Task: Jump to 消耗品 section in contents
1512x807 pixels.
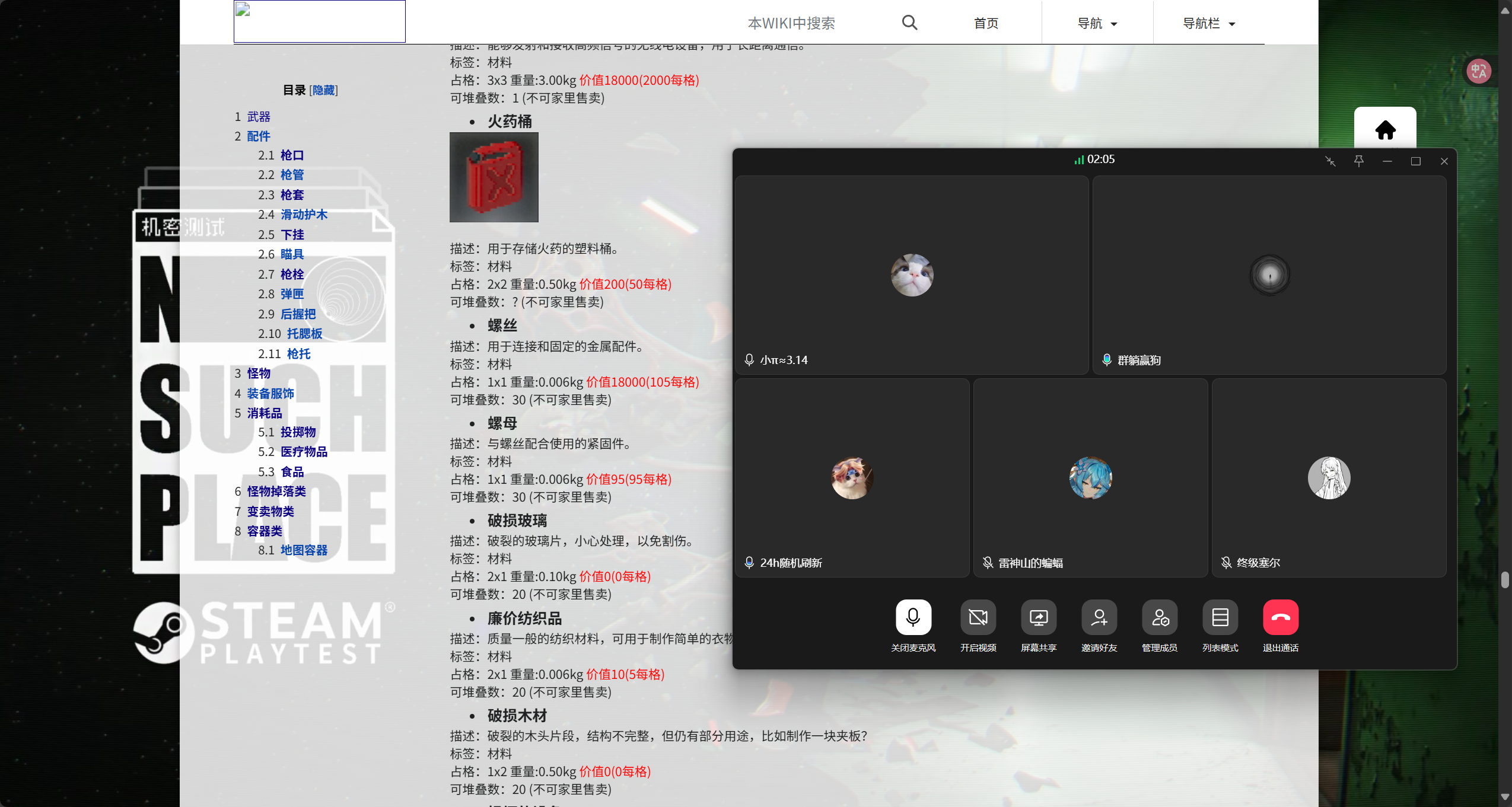Action: (265, 413)
